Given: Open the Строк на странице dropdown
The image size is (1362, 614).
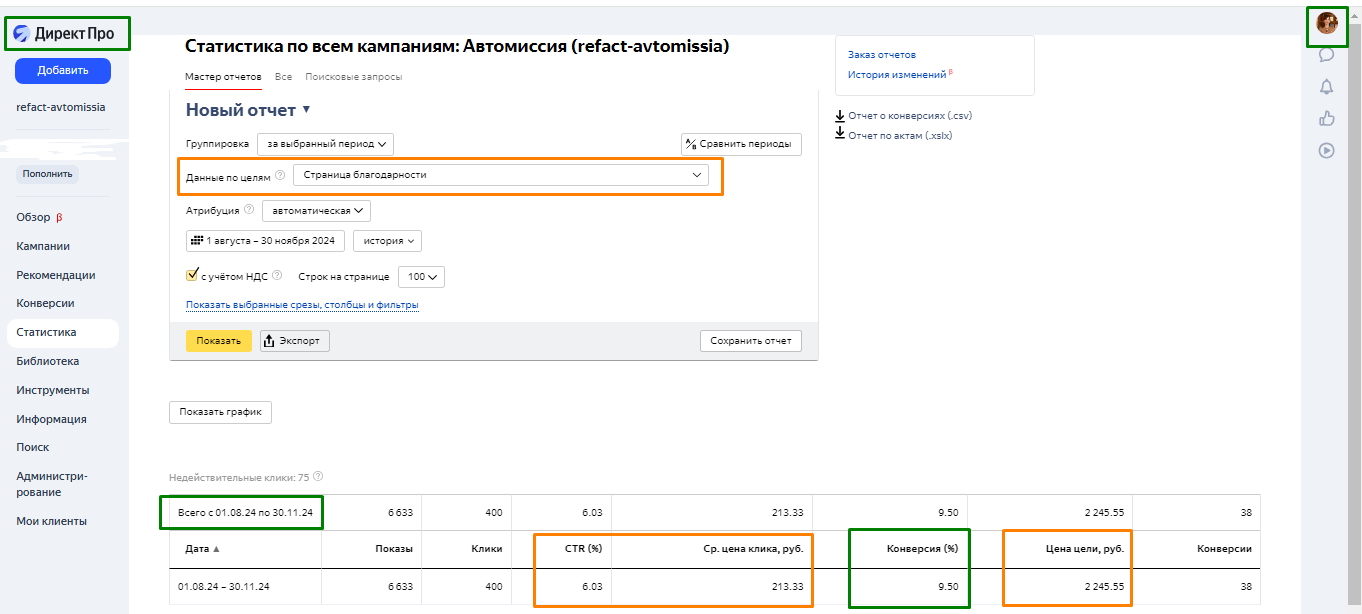Looking at the screenshot, I should pyautogui.click(x=421, y=277).
